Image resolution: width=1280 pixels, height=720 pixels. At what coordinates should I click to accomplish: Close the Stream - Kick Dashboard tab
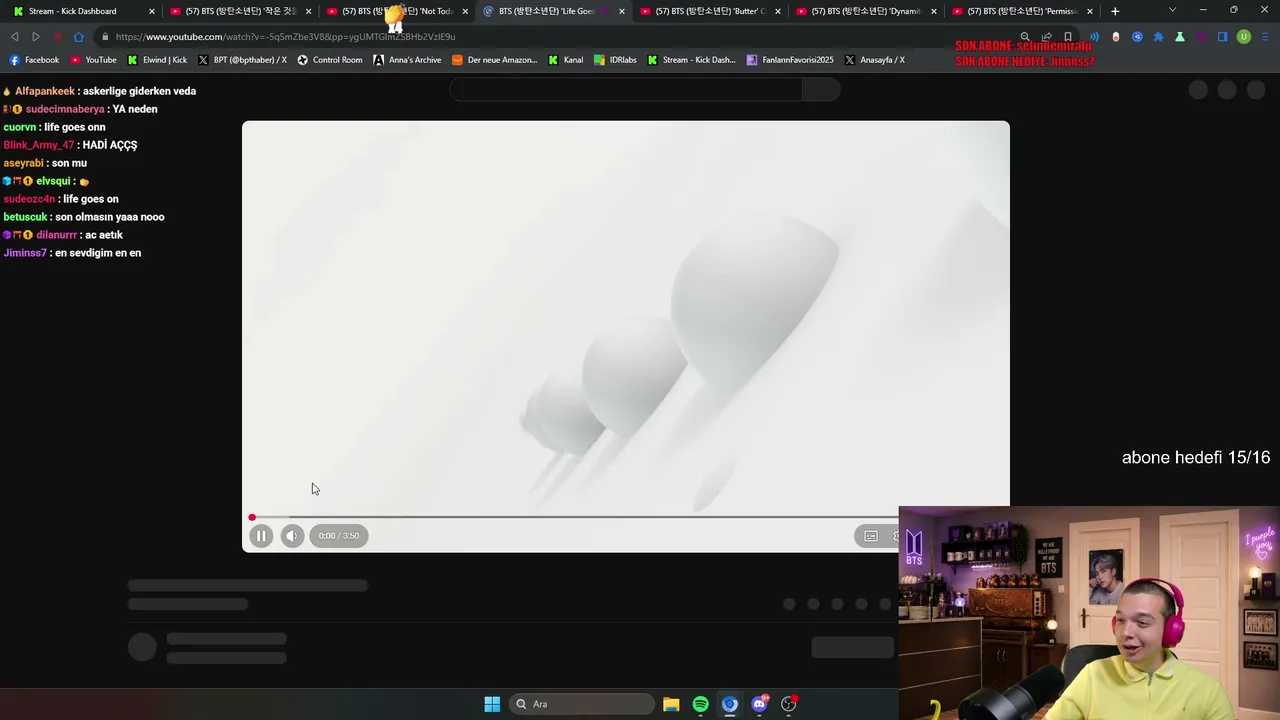coord(152,11)
